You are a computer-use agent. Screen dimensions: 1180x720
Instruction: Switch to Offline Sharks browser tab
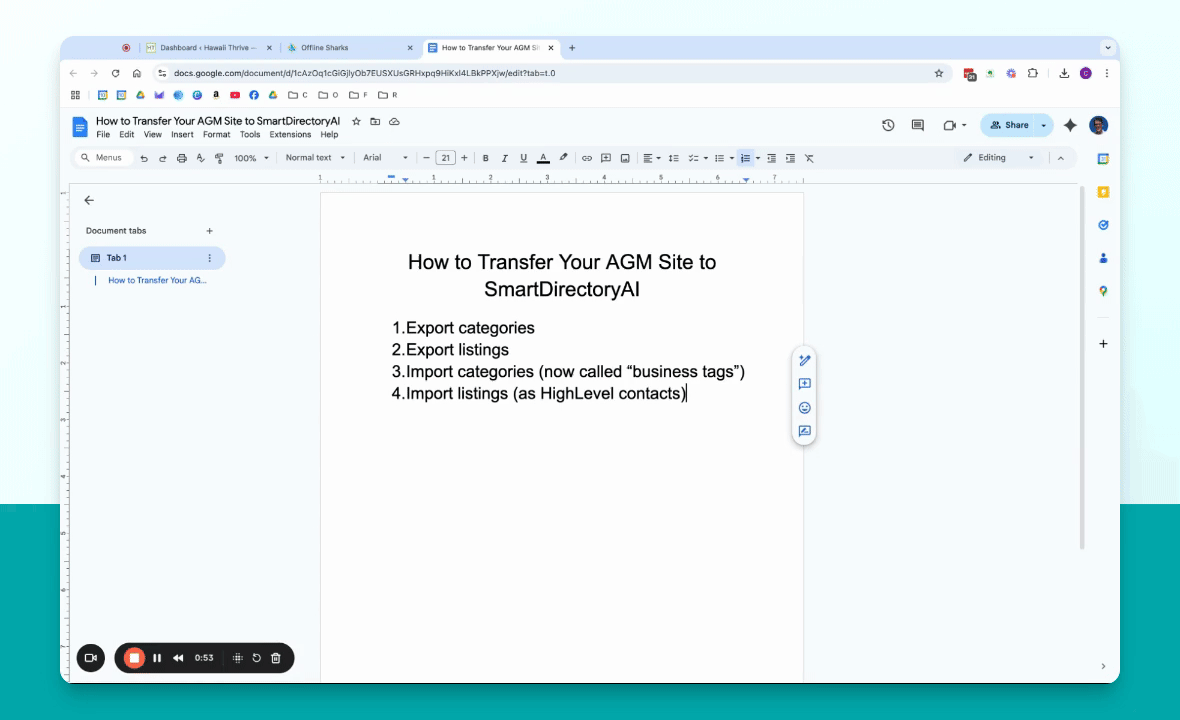click(351, 47)
